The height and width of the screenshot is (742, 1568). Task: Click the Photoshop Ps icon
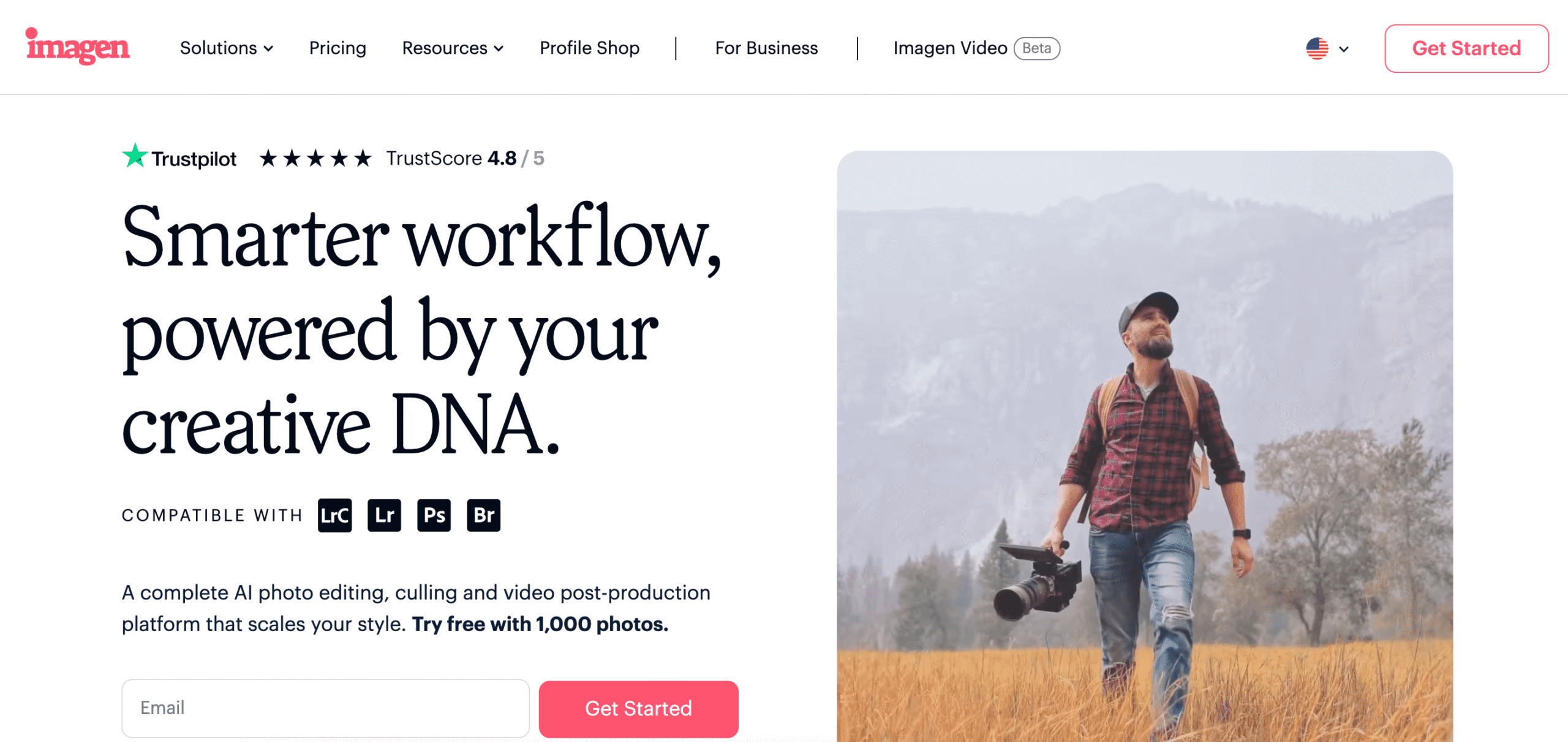(x=434, y=515)
